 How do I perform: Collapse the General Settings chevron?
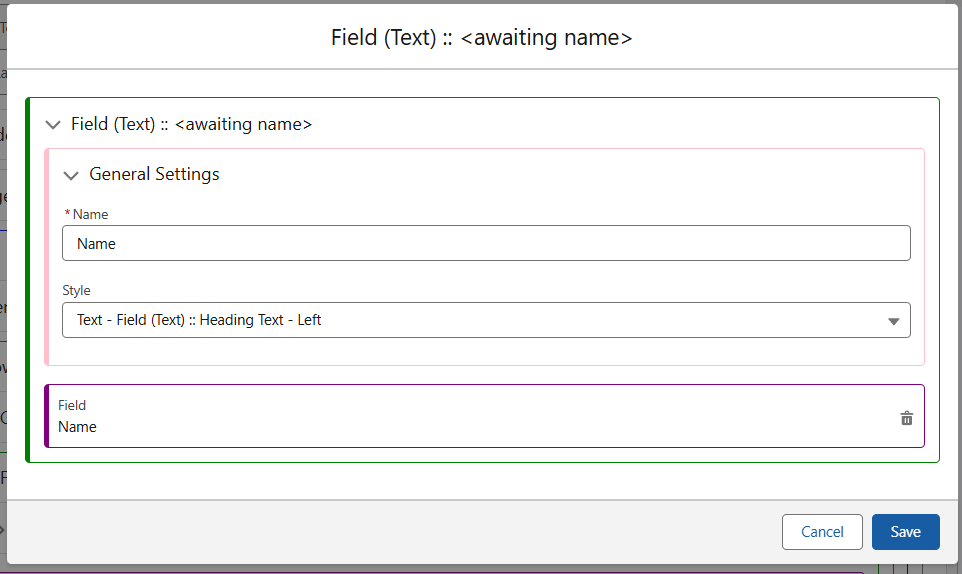[x=71, y=175]
